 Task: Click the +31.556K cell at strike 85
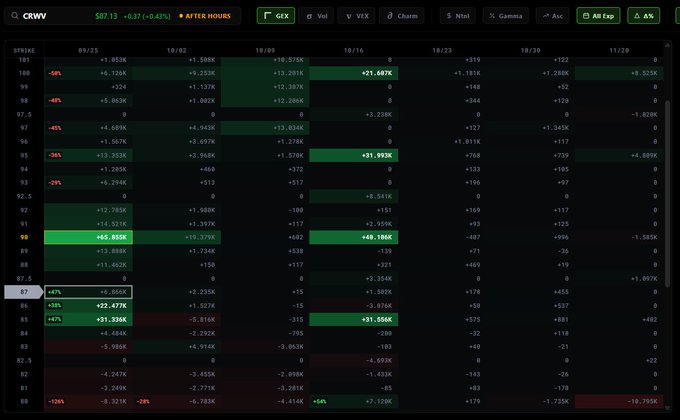(353, 319)
